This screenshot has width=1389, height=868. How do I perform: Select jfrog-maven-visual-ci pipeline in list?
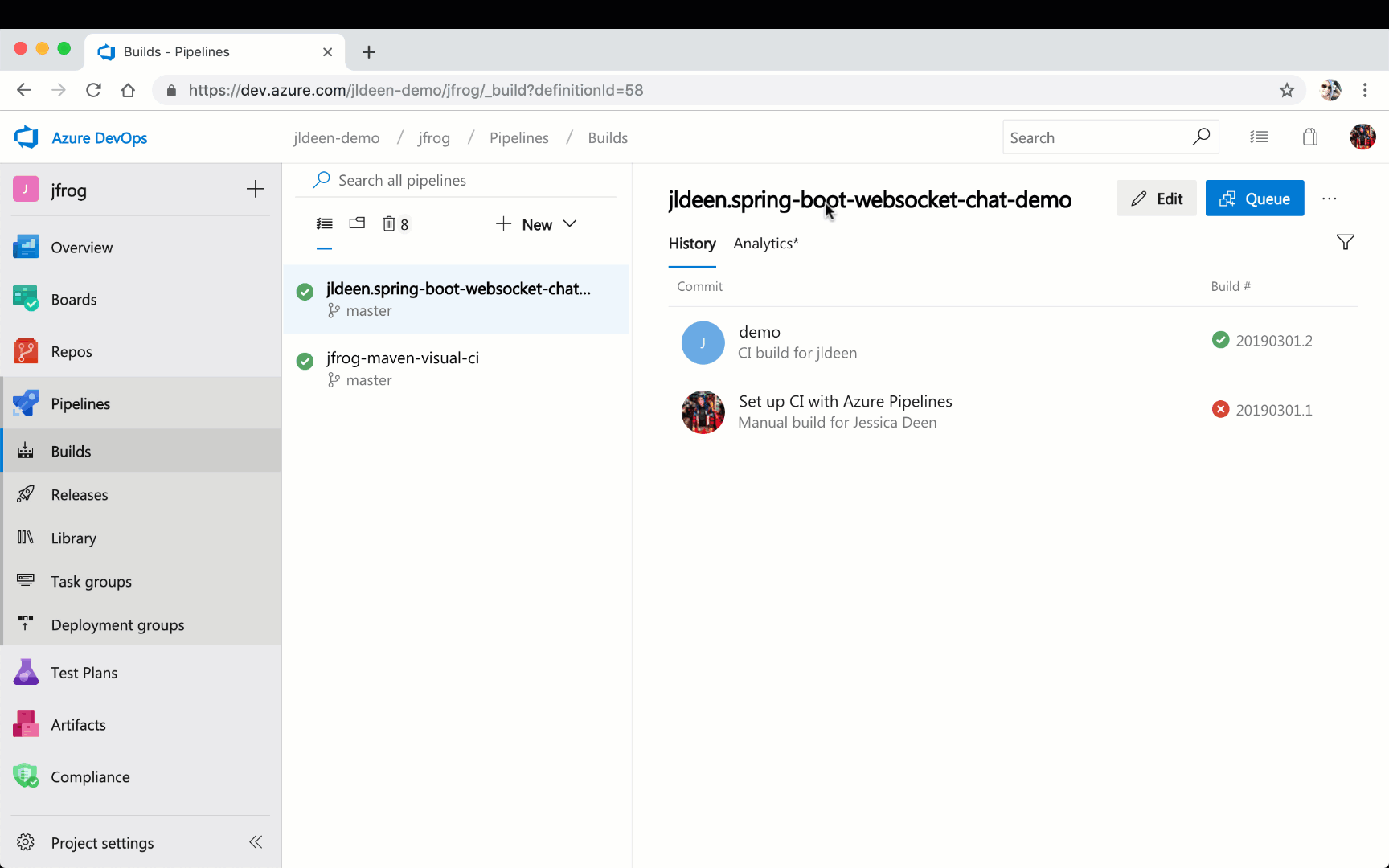tap(457, 368)
